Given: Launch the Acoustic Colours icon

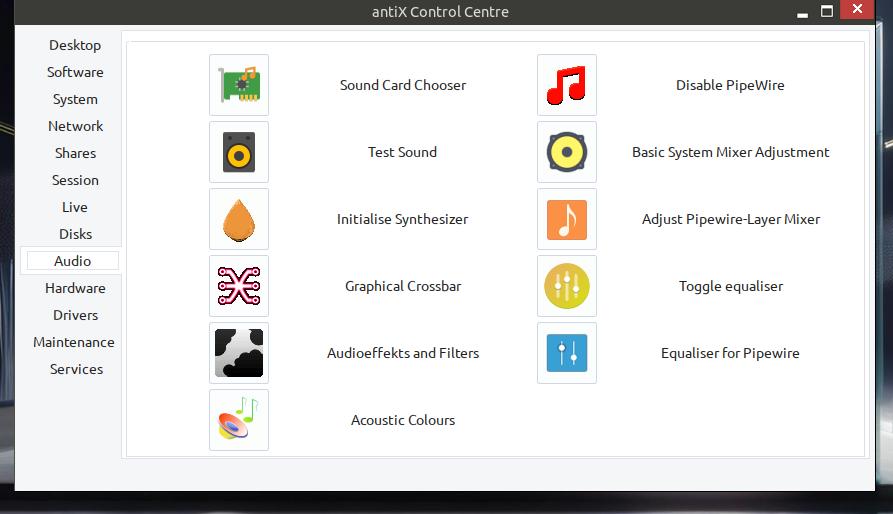Looking at the screenshot, I should 239,420.
